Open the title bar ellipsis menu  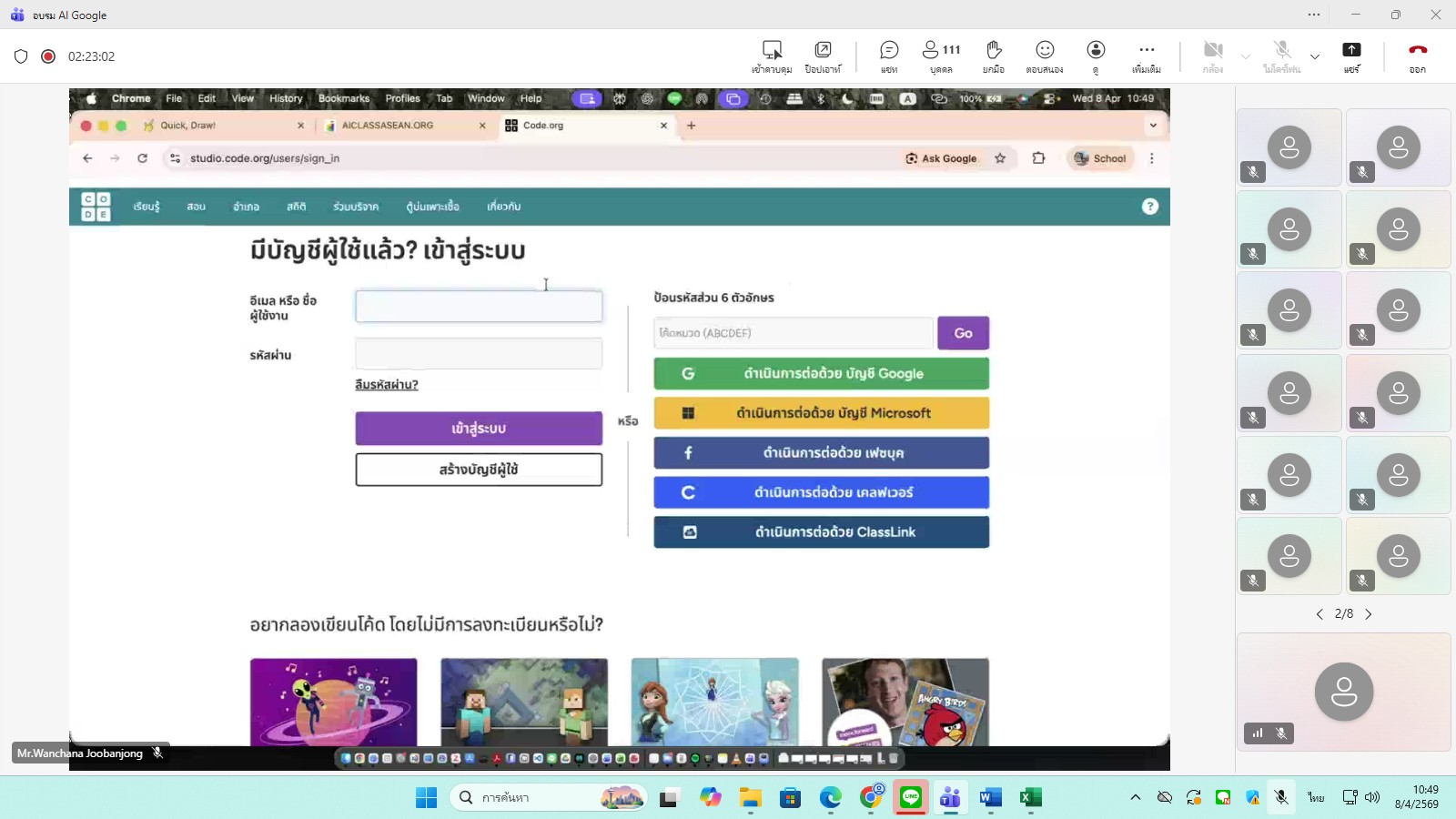coord(1314,15)
